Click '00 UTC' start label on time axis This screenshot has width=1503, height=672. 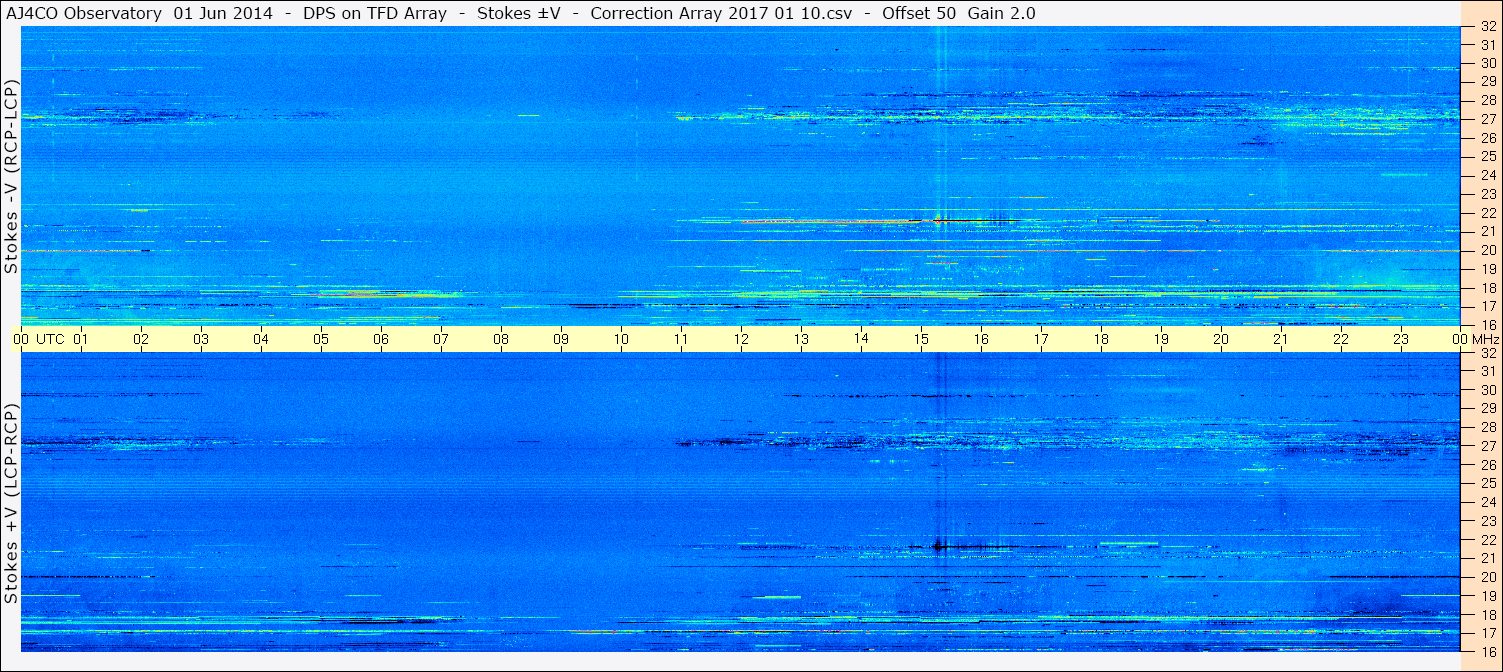tap(39, 339)
